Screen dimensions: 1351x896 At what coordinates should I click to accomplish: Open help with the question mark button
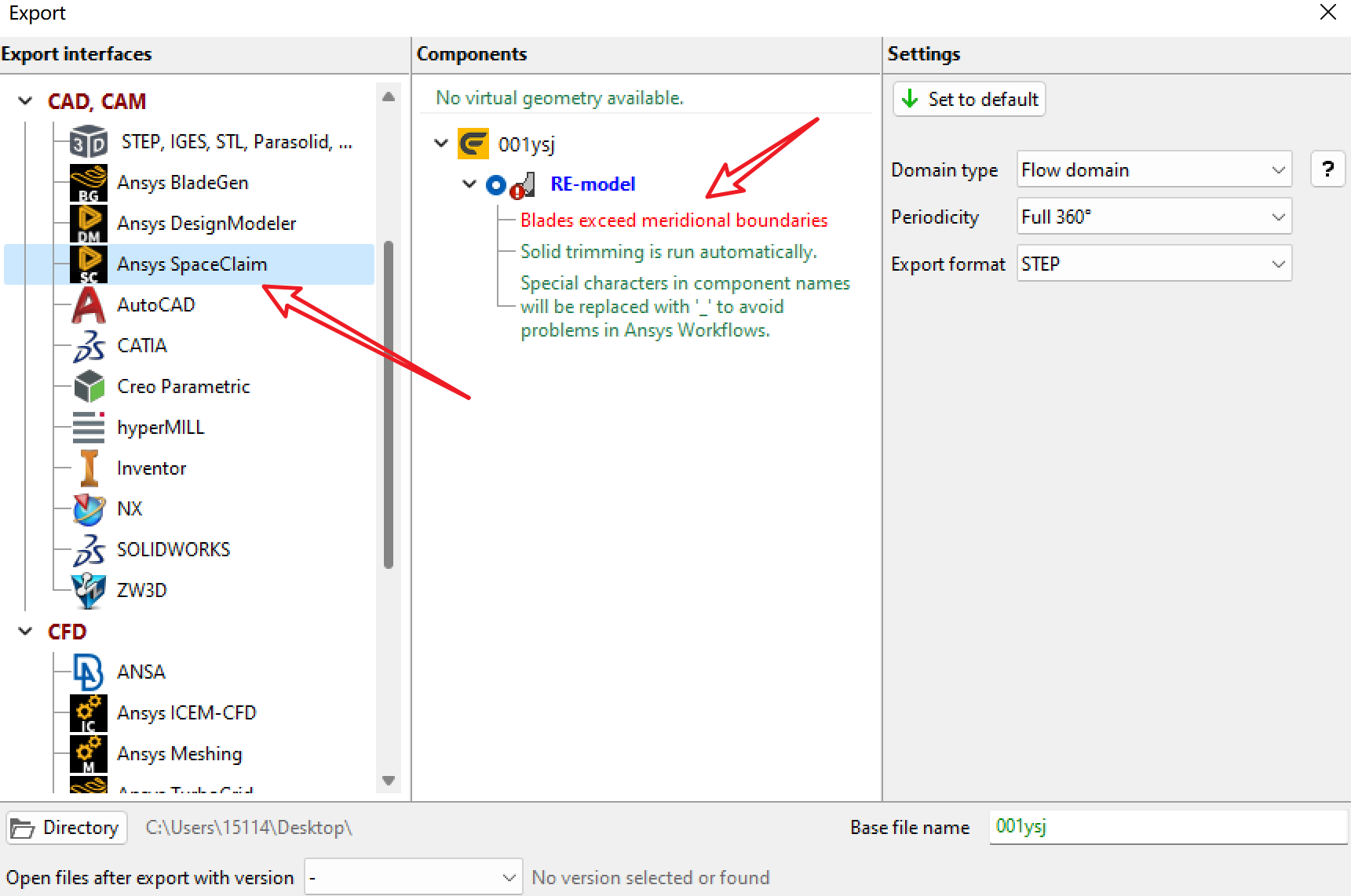tap(1328, 169)
